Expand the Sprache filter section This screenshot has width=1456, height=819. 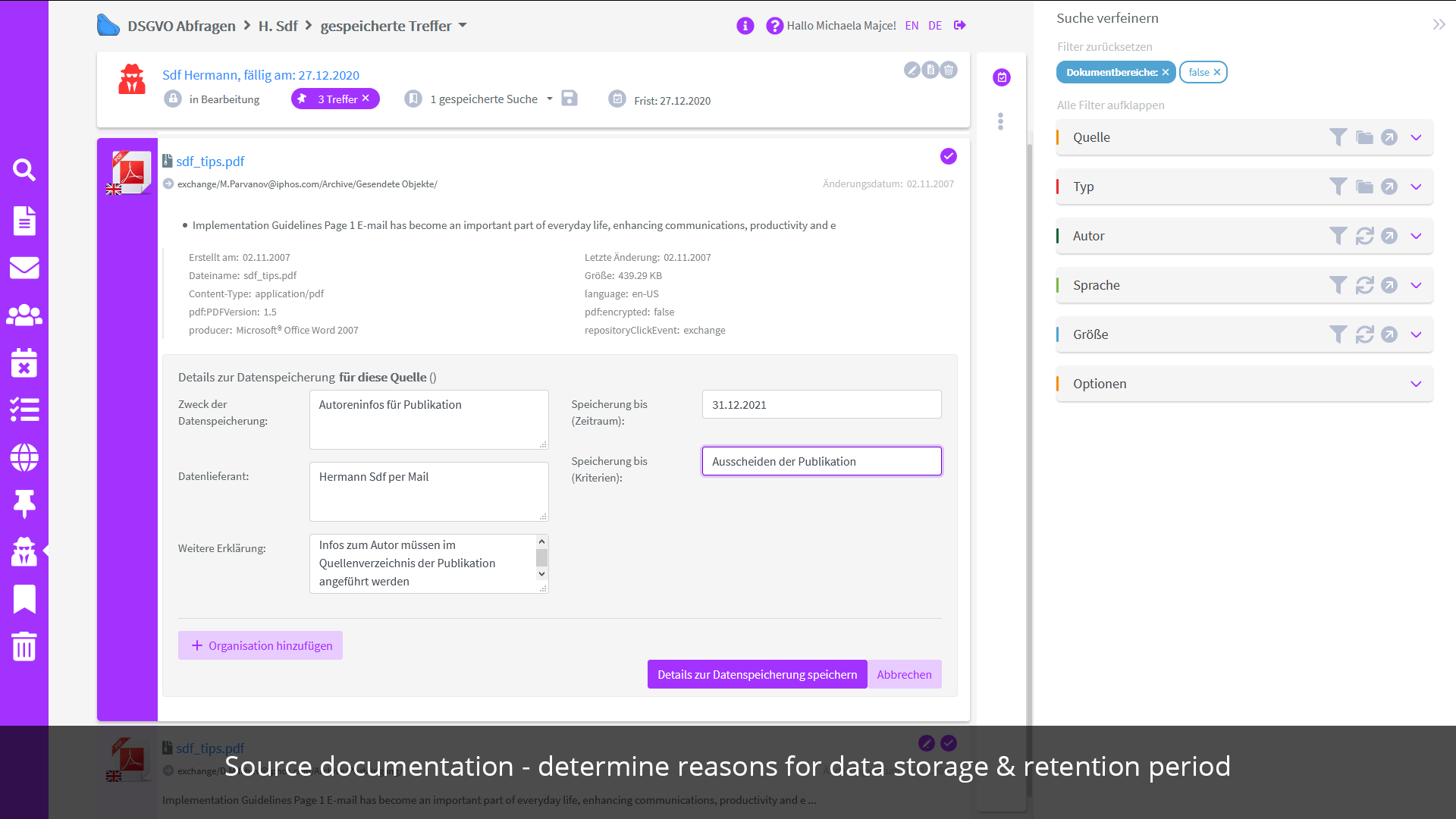point(1416,285)
